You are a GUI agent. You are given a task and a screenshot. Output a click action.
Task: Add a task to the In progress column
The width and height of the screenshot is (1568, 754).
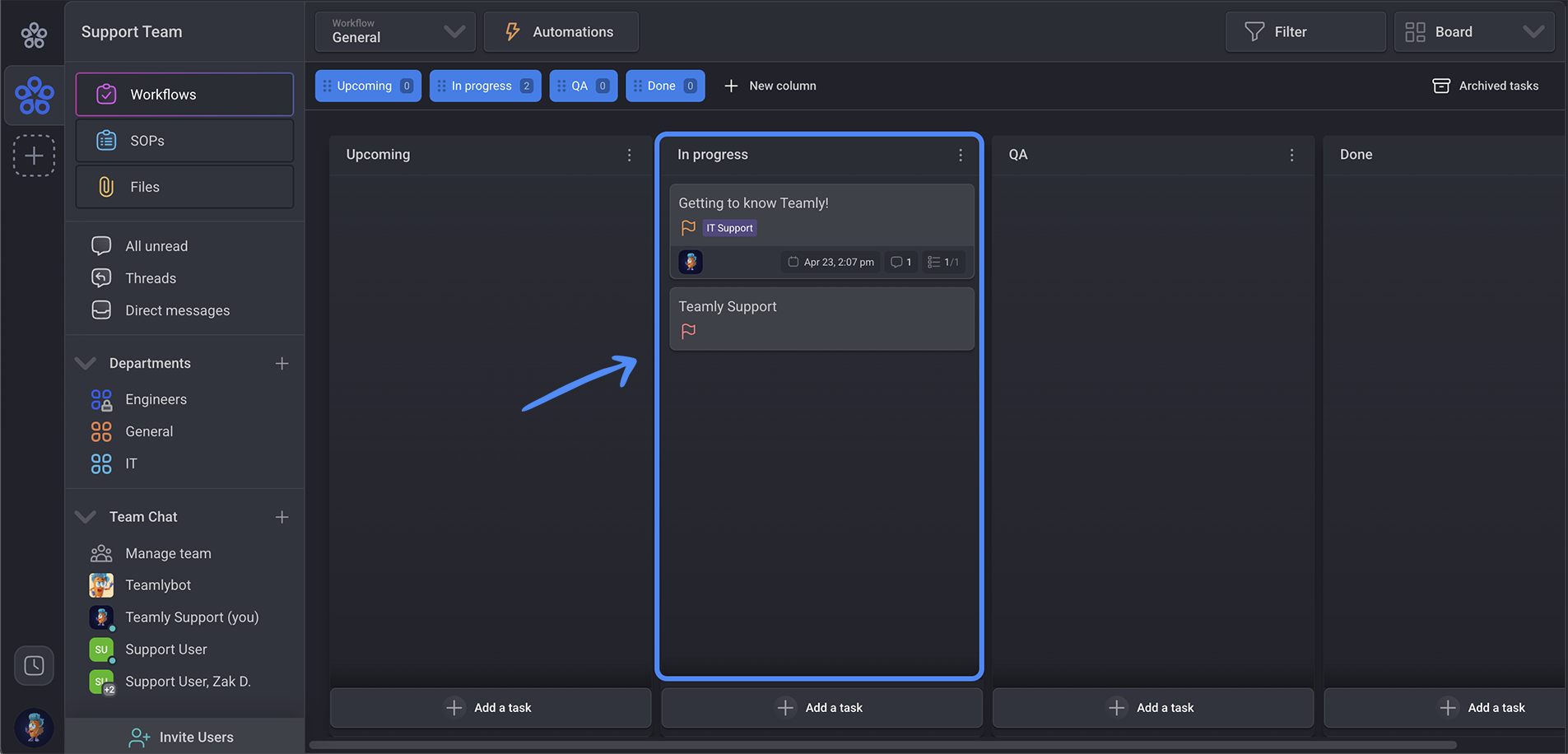point(821,708)
